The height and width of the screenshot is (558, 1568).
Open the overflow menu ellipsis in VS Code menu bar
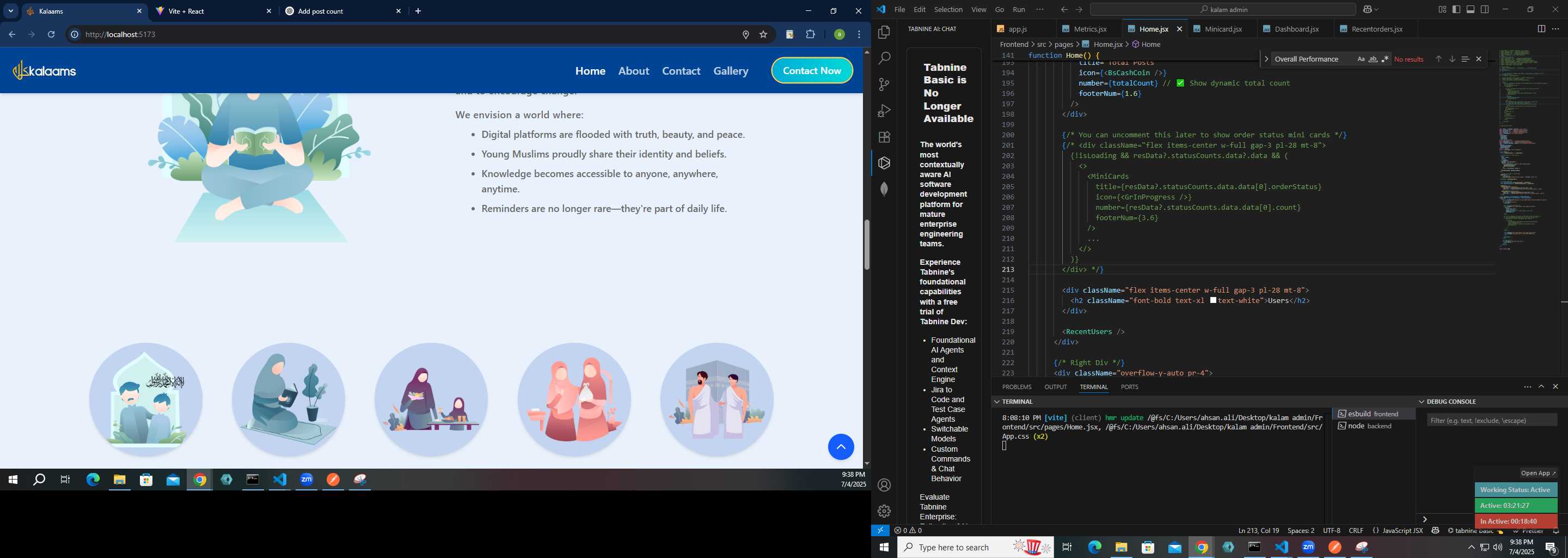click(x=1040, y=10)
